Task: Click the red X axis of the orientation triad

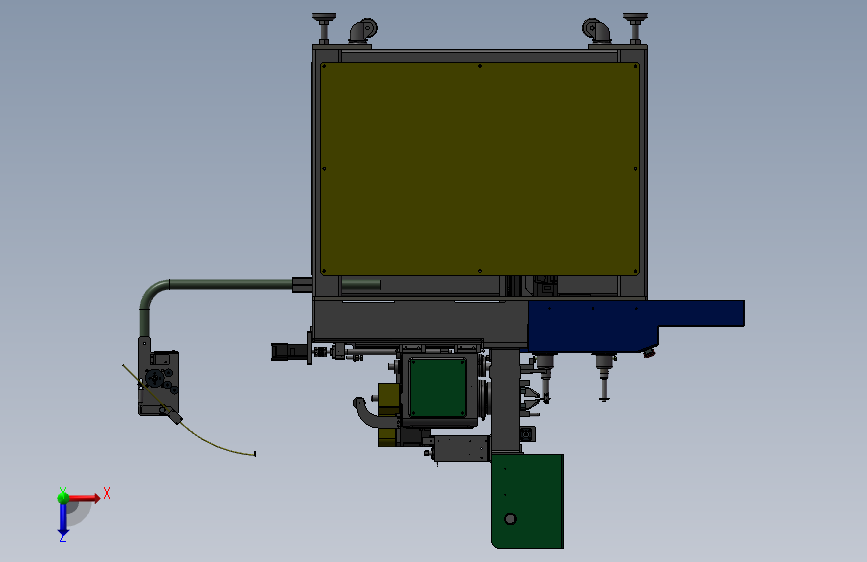Action: point(84,498)
